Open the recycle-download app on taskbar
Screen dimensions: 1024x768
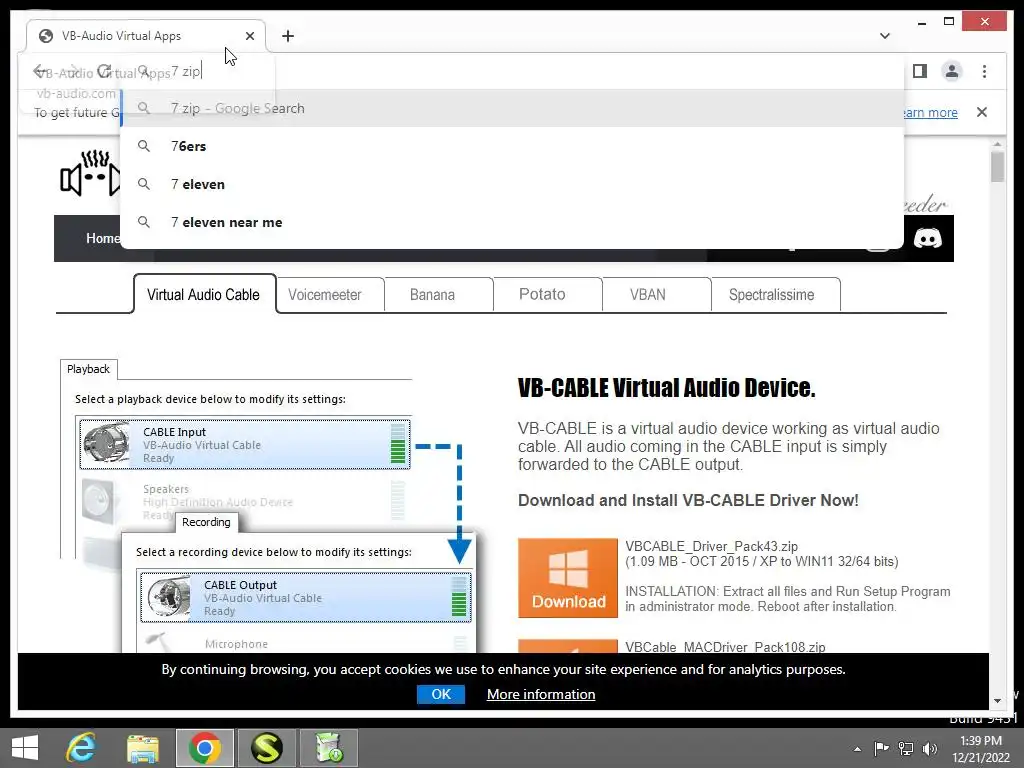tap(328, 748)
